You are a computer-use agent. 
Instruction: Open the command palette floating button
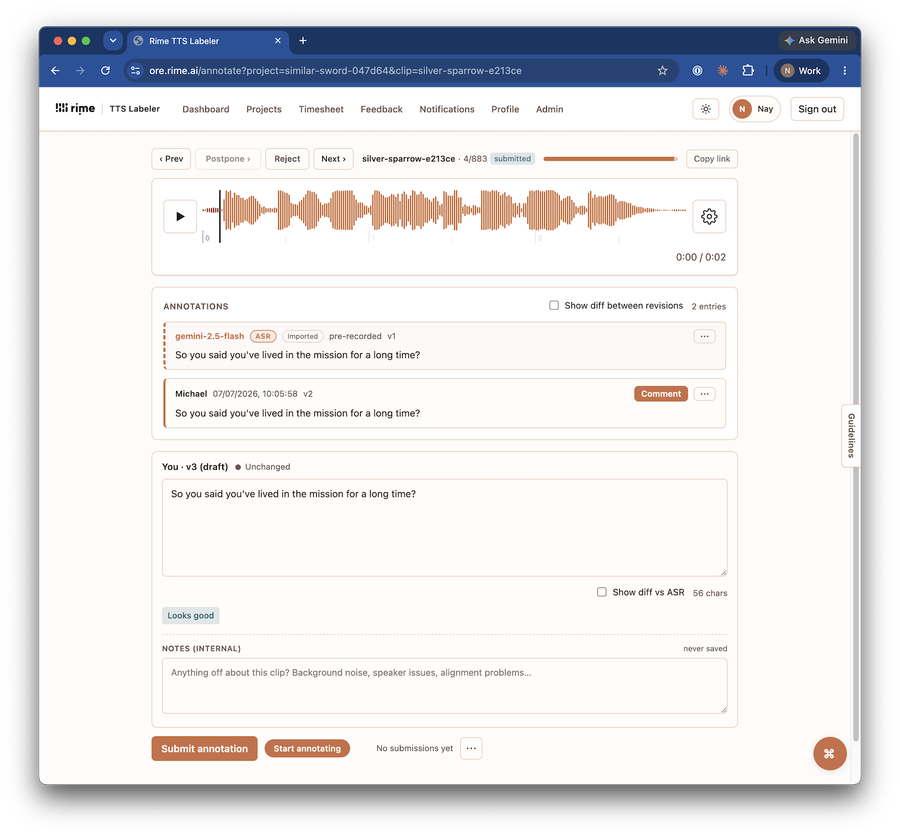pos(829,753)
